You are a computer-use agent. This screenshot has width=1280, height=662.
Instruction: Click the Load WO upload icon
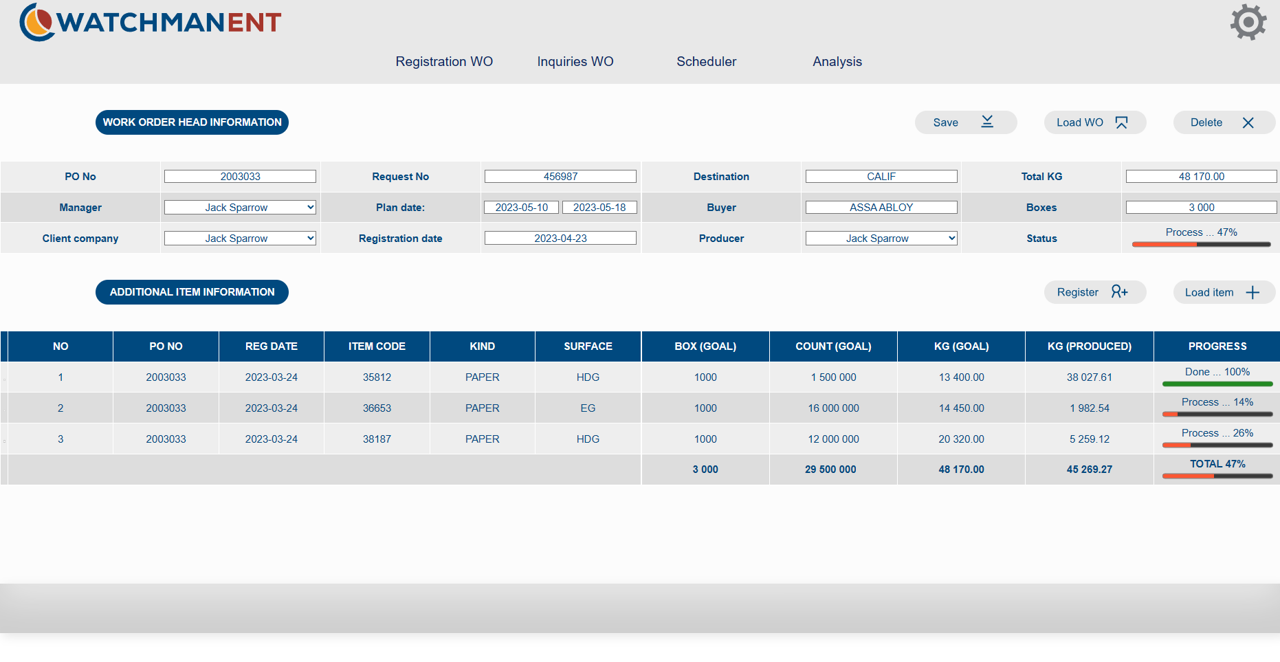(1121, 122)
